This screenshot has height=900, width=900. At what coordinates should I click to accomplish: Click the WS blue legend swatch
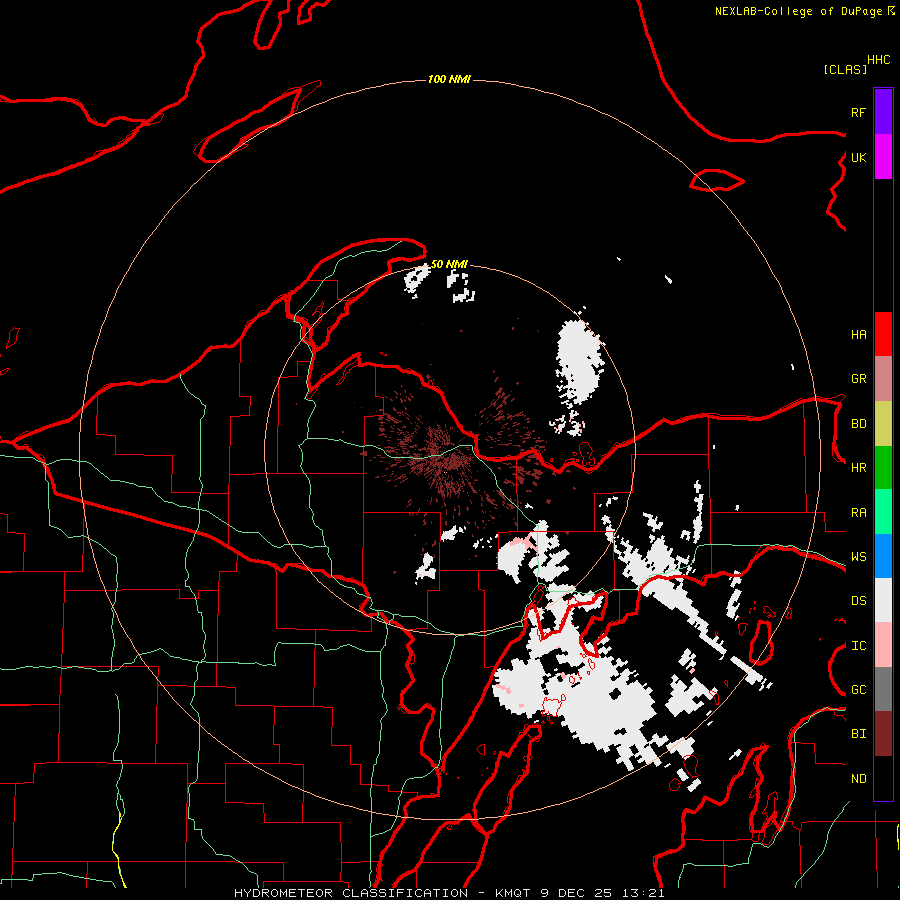pyautogui.click(x=883, y=556)
